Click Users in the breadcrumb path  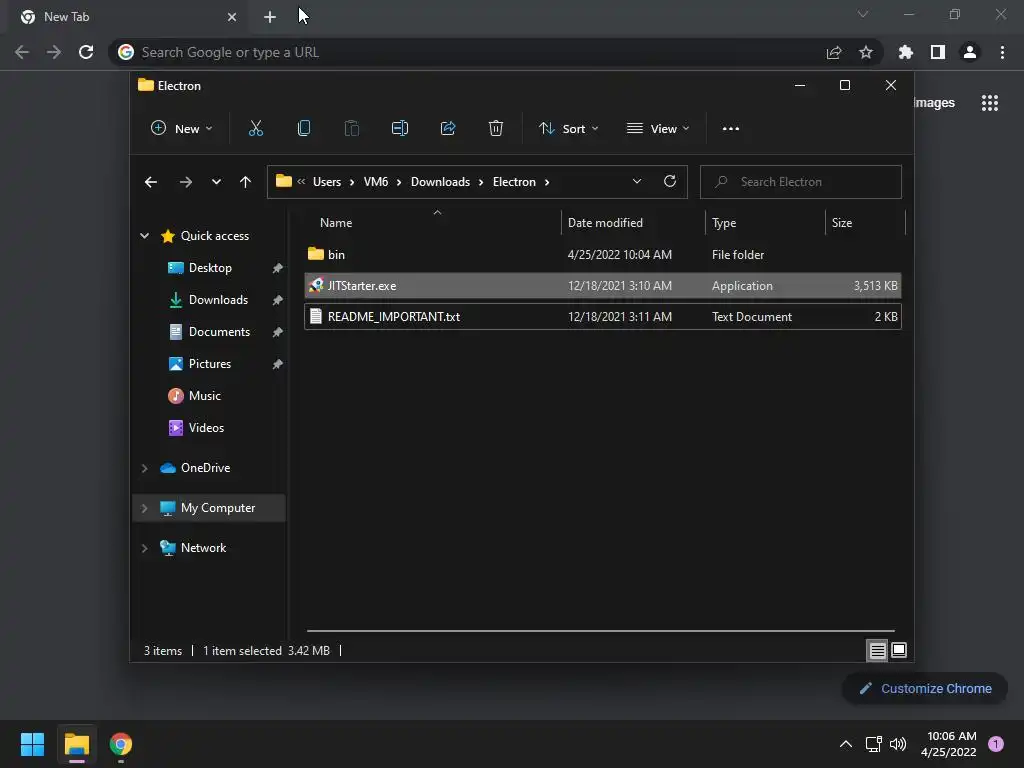pyautogui.click(x=327, y=182)
